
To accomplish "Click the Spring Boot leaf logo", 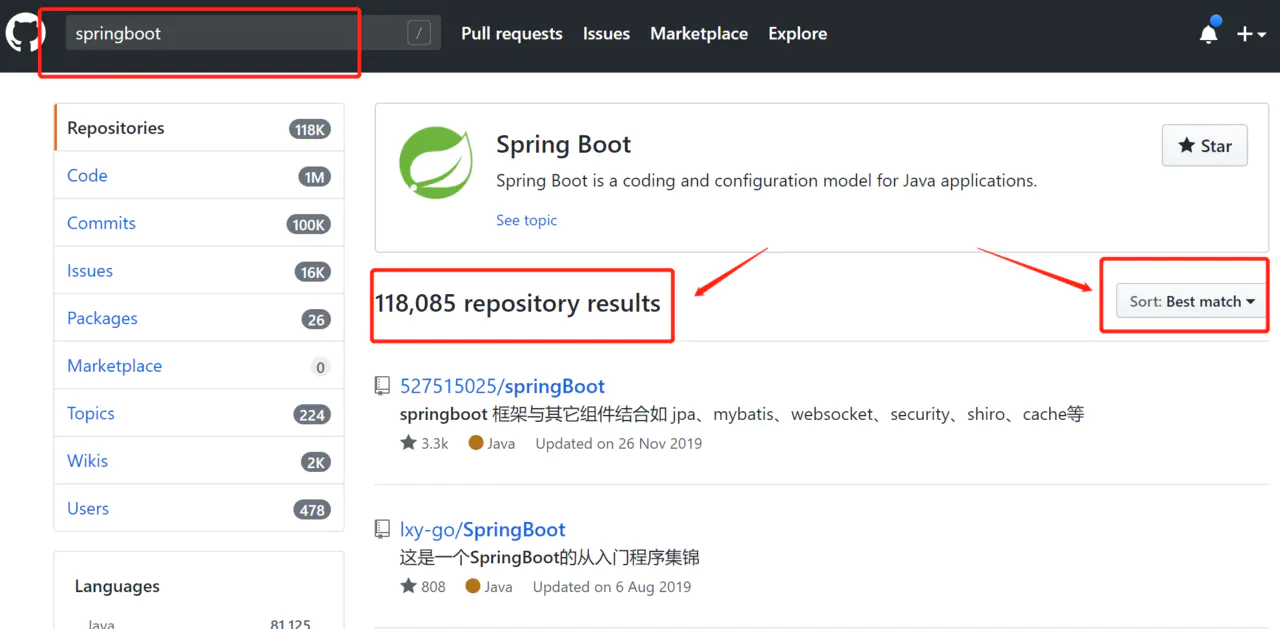I will (436, 163).
